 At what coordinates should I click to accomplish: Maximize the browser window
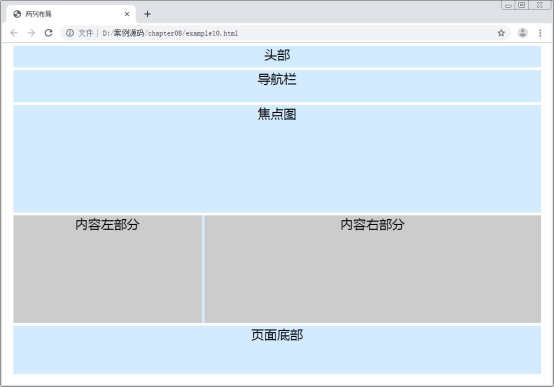point(521,5)
